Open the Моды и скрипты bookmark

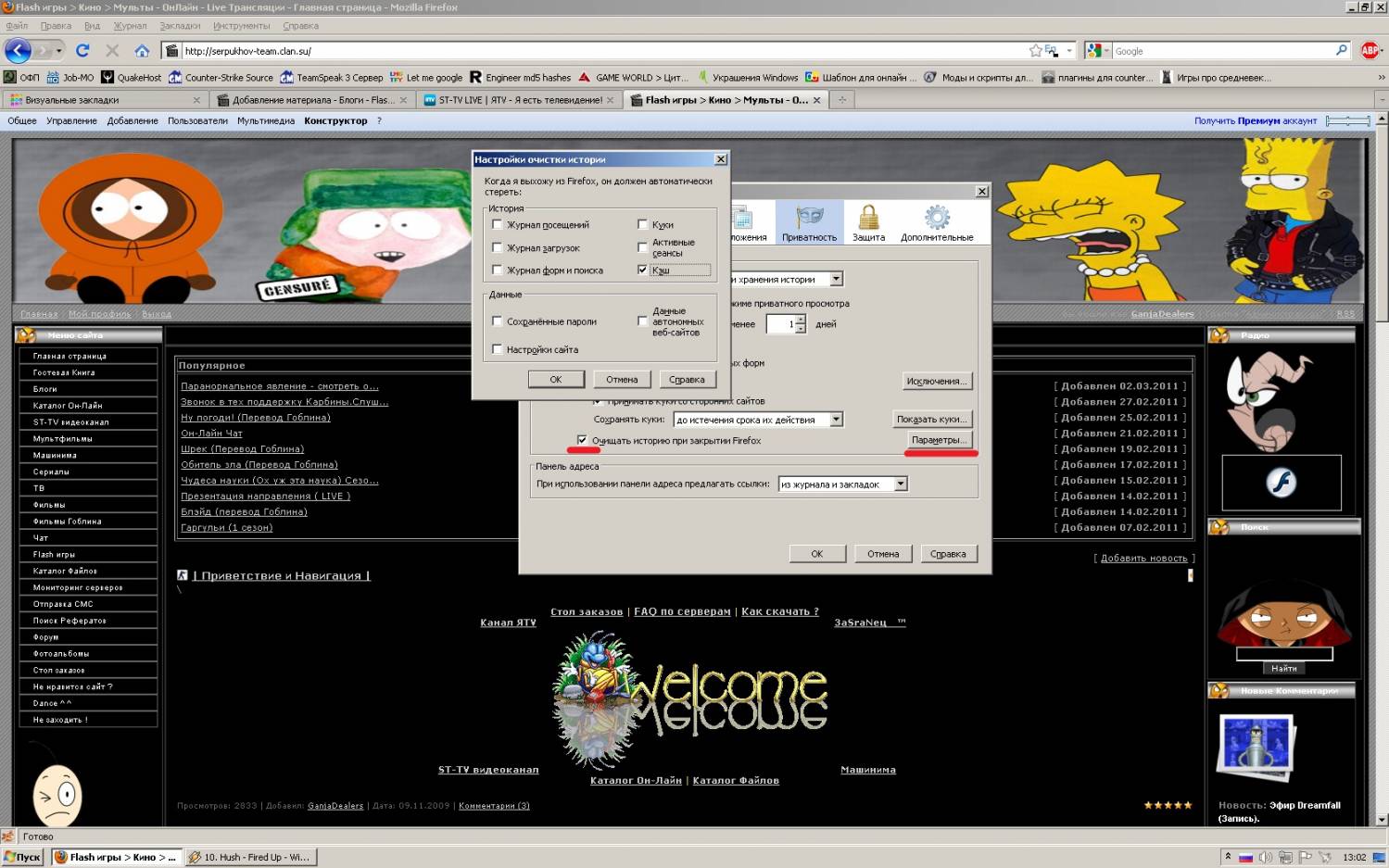pos(979,77)
